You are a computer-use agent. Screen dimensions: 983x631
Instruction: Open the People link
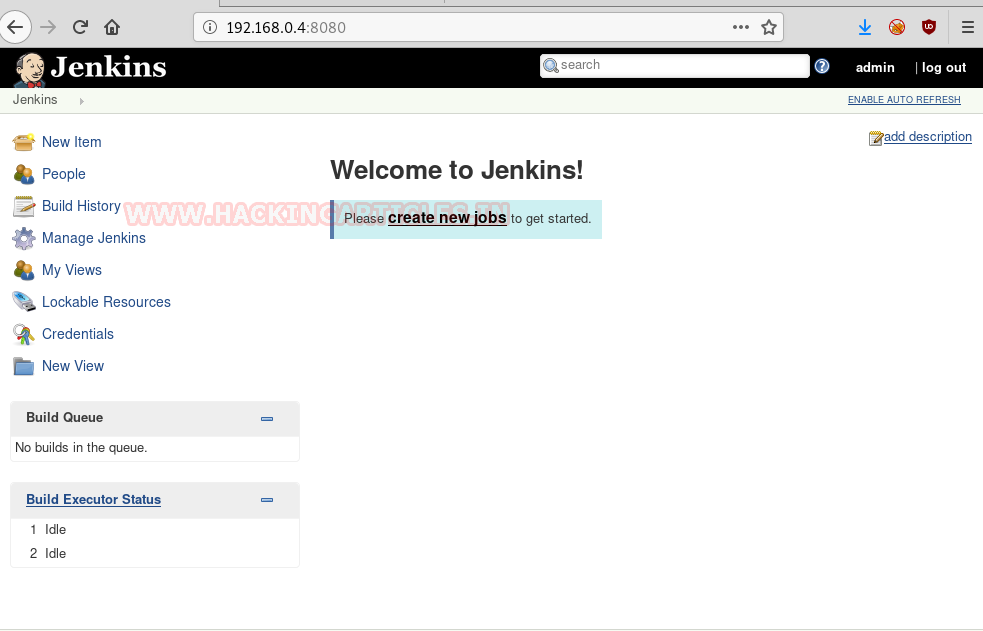(x=64, y=174)
